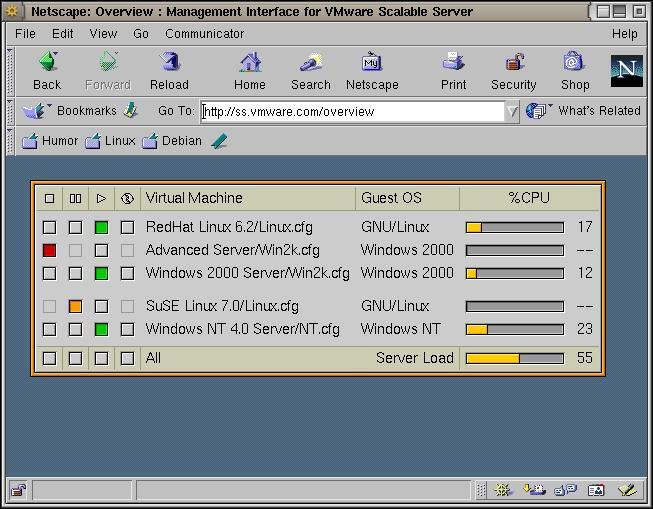The image size is (653, 509).
Task: Click the green pencil personal toolbar icon
Action: pyautogui.click(x=219, y=141)
